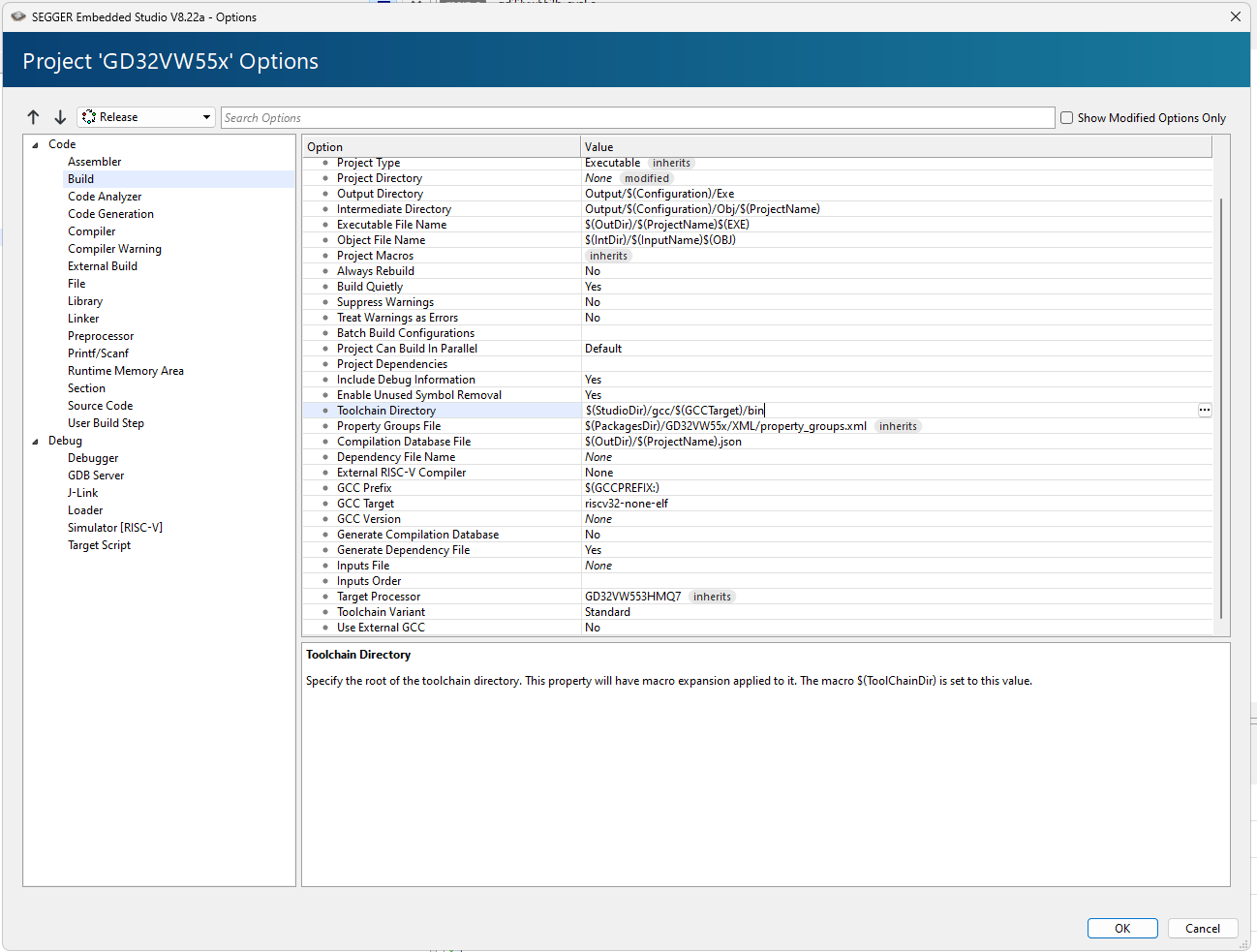1257x952 pixels.
Task: Open the Release configuration dropdown
Action: 146,117
